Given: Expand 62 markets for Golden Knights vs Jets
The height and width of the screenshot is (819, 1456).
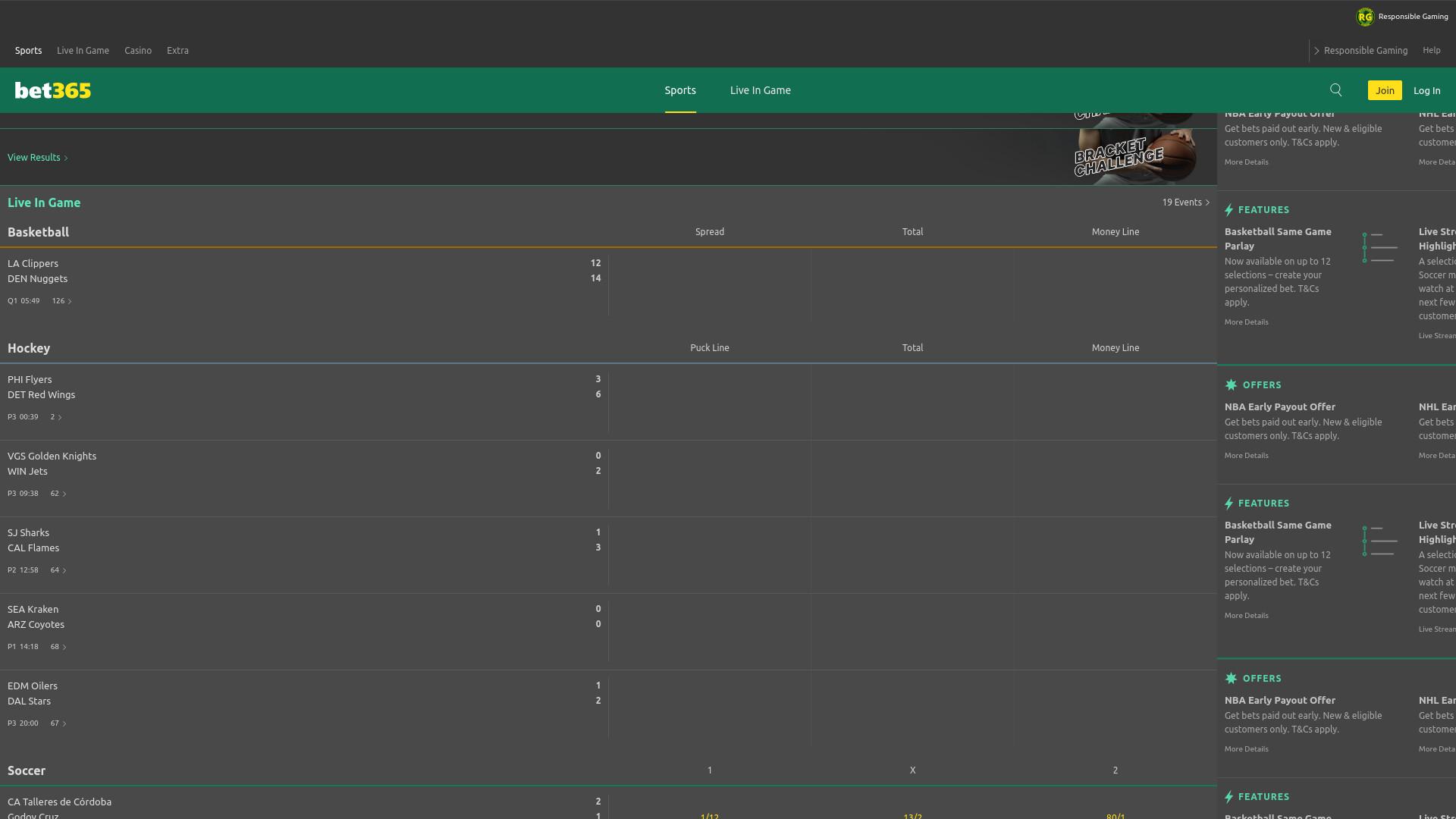Looking at the screenshot, I should (x=58, y=494).
